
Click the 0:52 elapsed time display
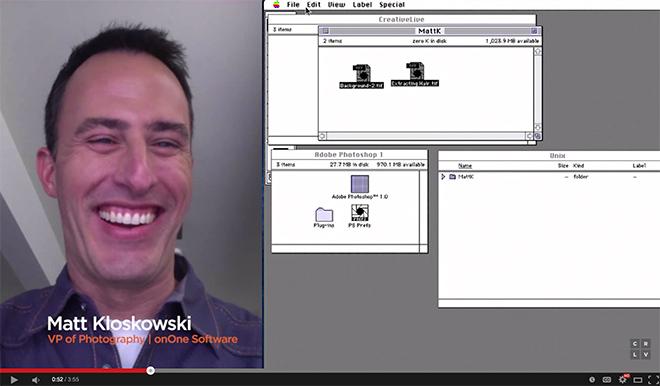[57, 380]
